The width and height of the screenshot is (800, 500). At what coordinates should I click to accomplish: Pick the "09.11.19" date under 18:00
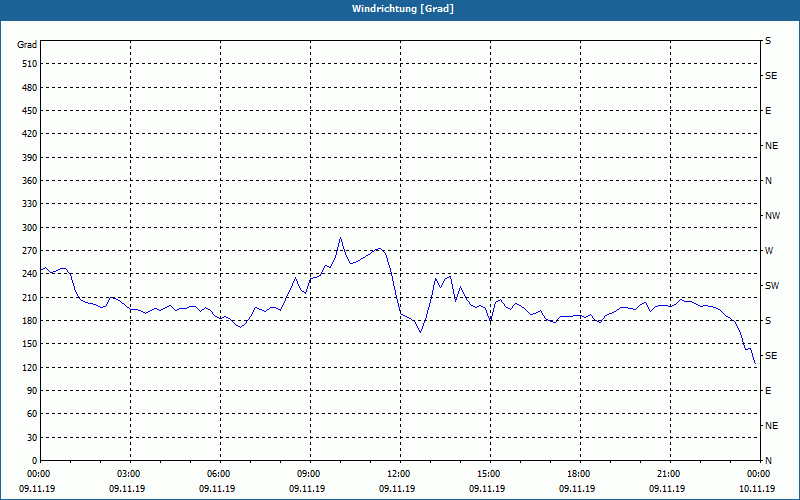(x=577, y=489)
